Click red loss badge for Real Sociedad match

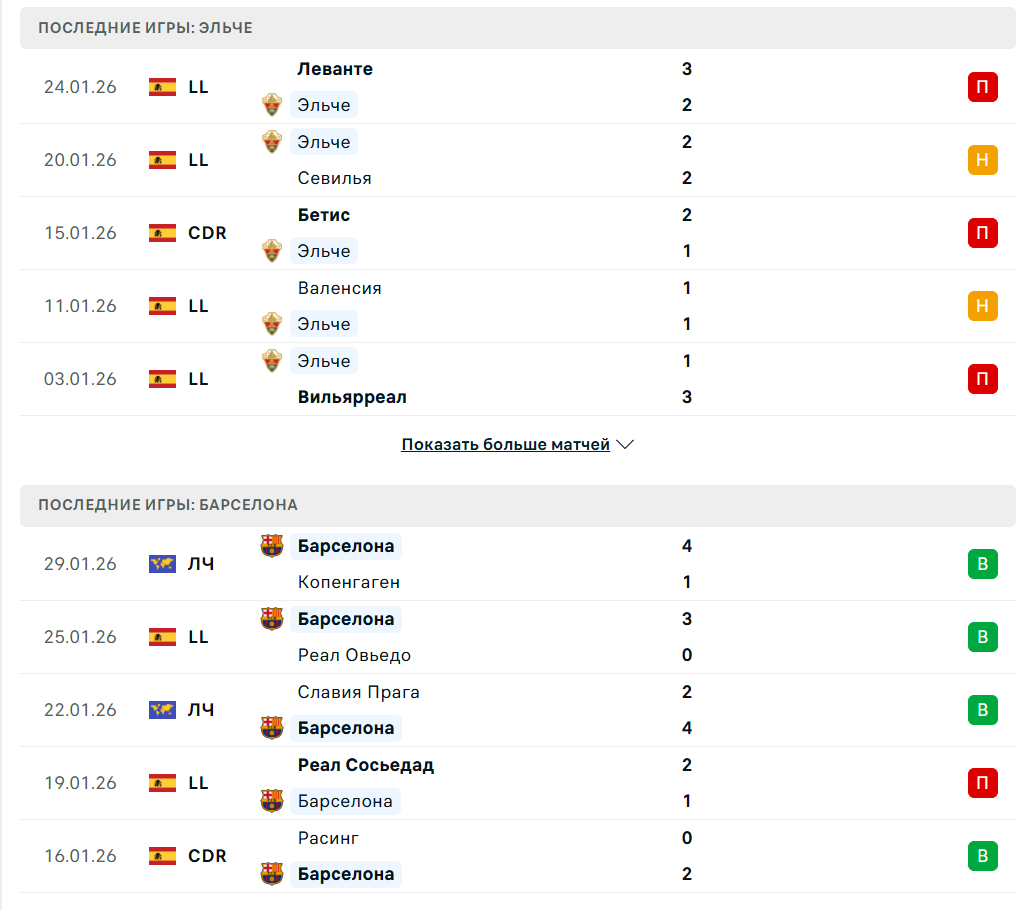[982, 783]
